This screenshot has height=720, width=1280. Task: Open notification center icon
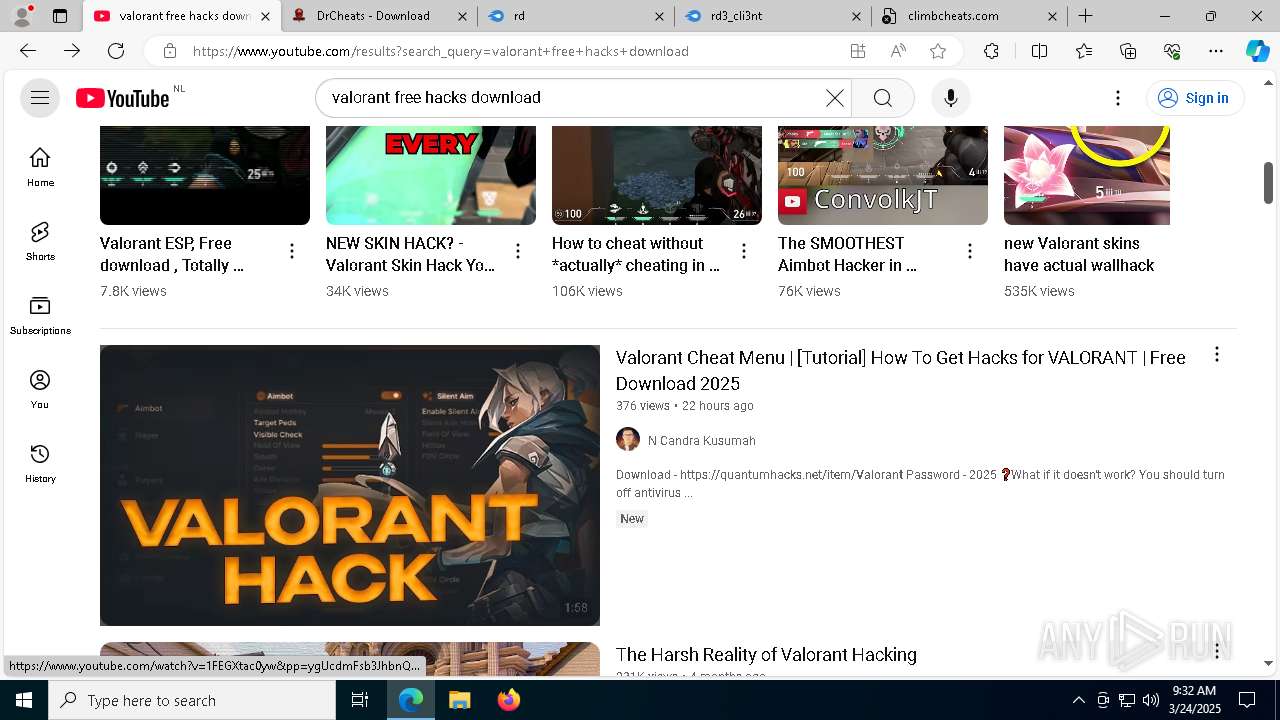pos(1247,700)
